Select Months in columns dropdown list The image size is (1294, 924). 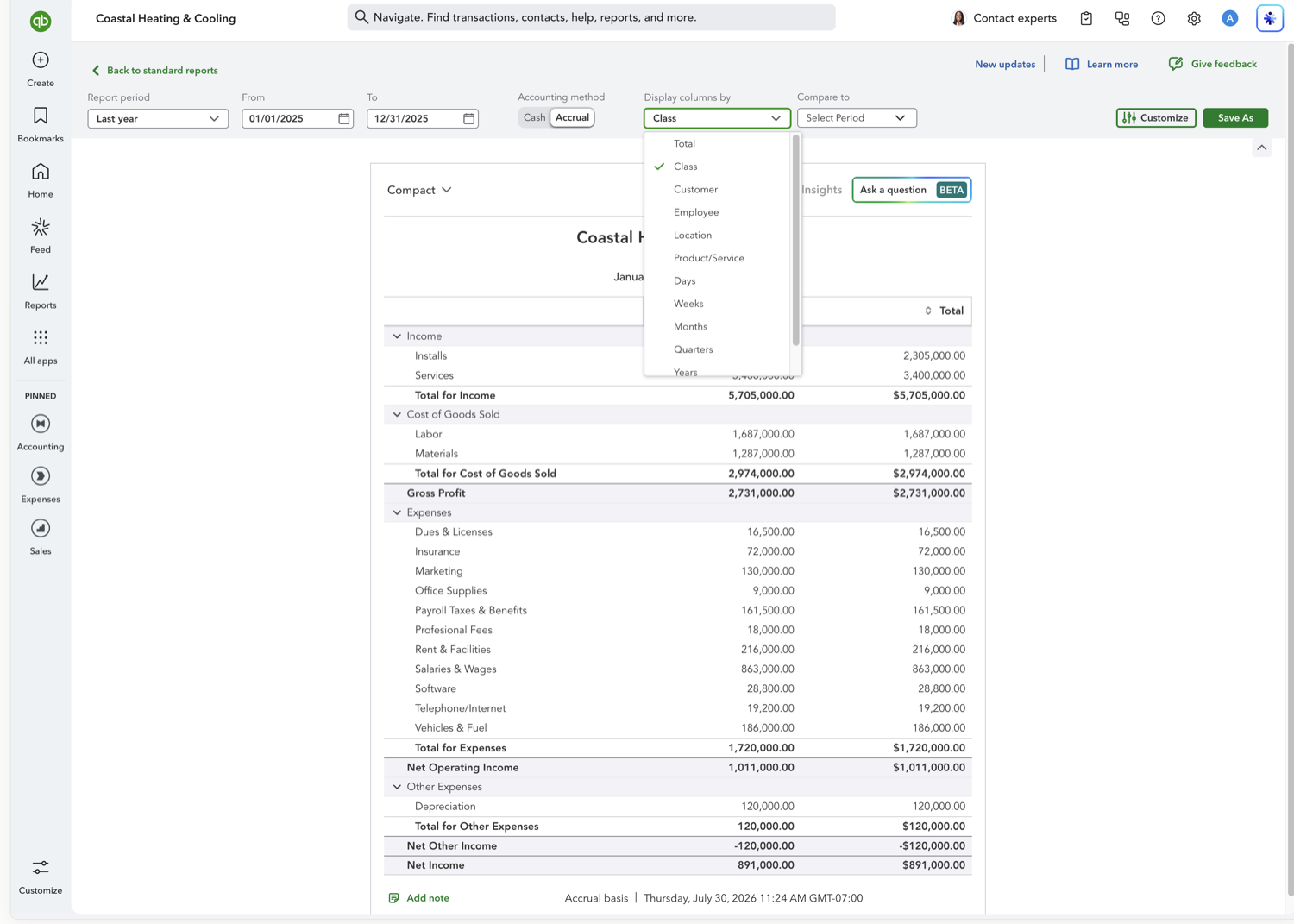717,326
